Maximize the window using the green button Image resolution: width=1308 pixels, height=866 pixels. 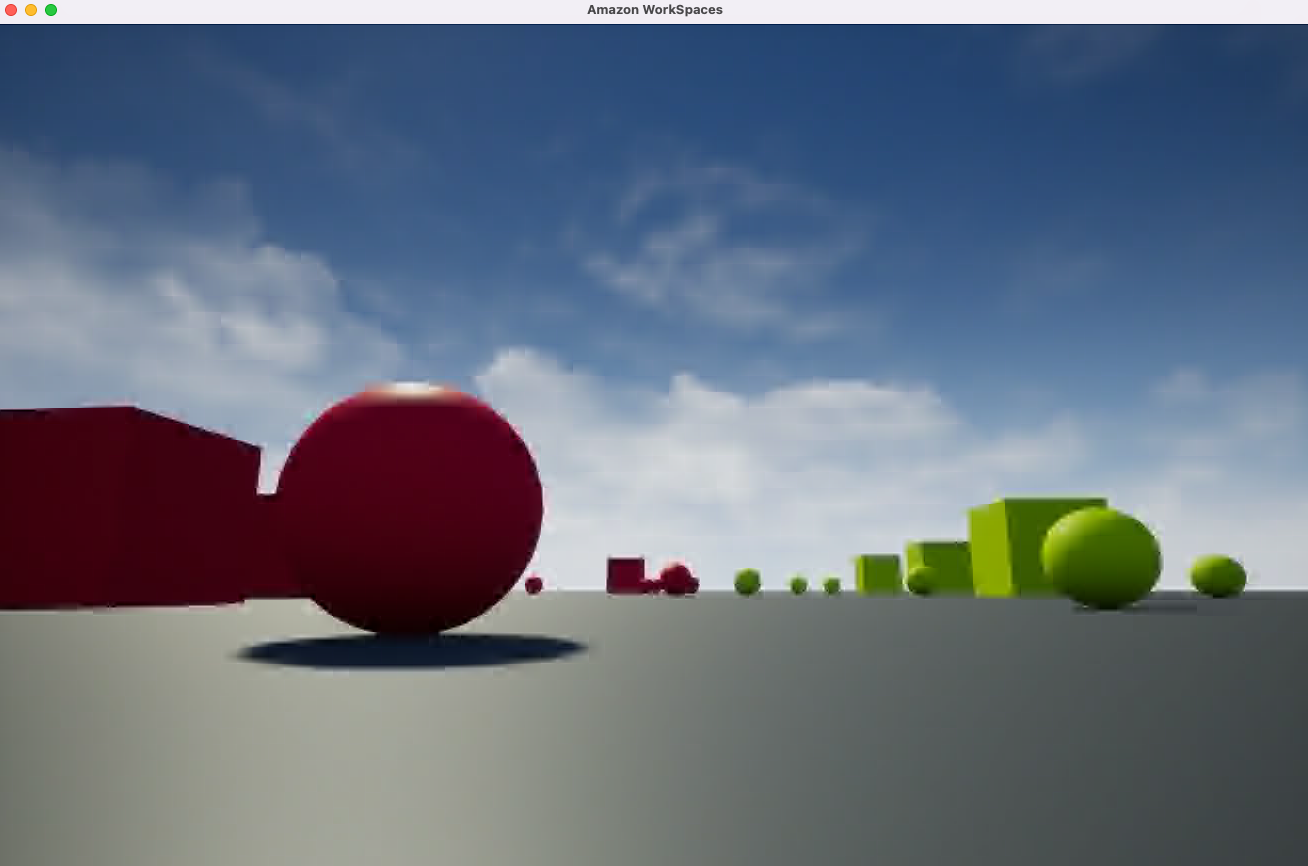pyautogui.click(x=51, y=10)
